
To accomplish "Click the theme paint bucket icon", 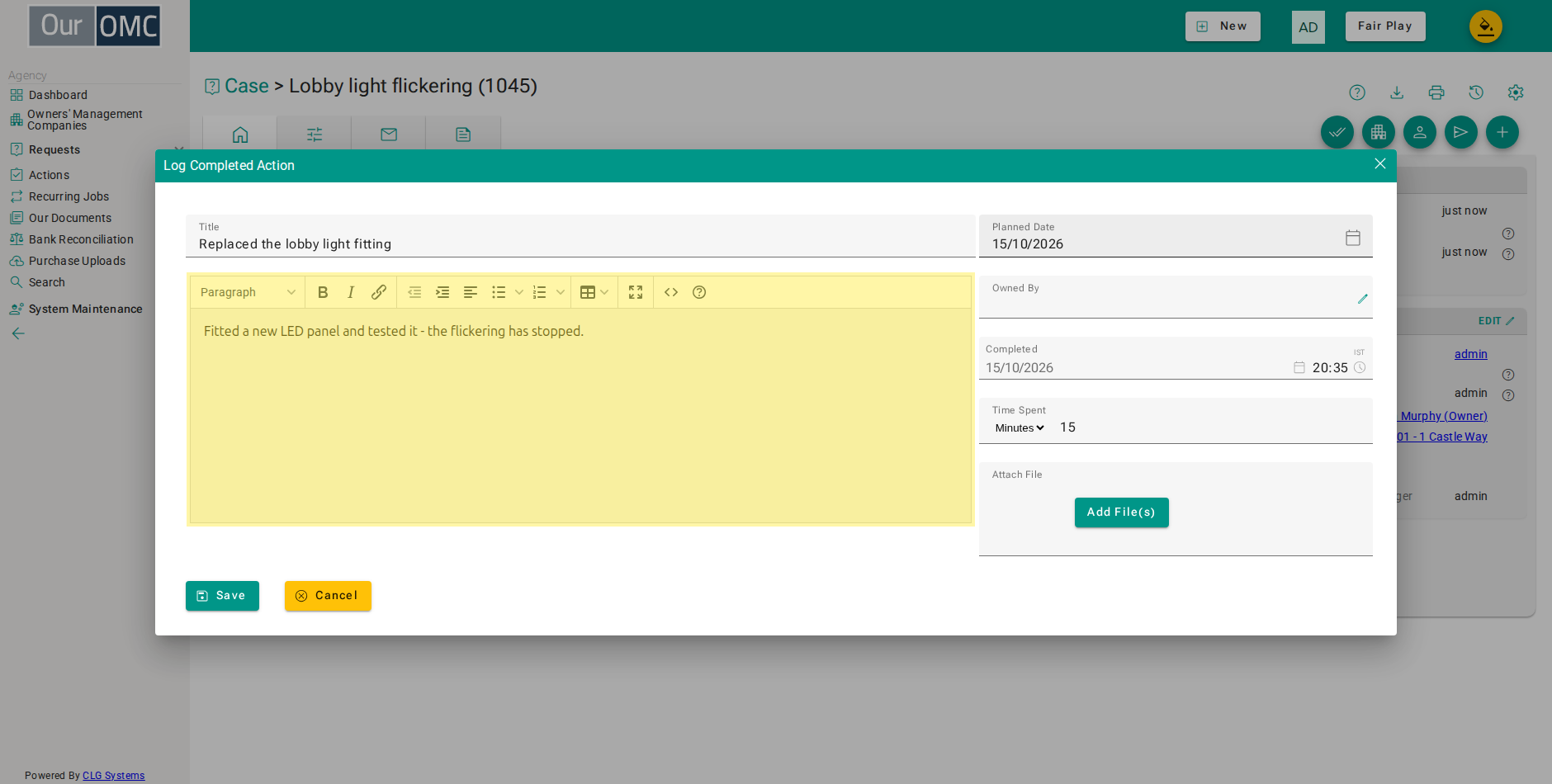I will pyautogui.click(x=1486, y=26).
